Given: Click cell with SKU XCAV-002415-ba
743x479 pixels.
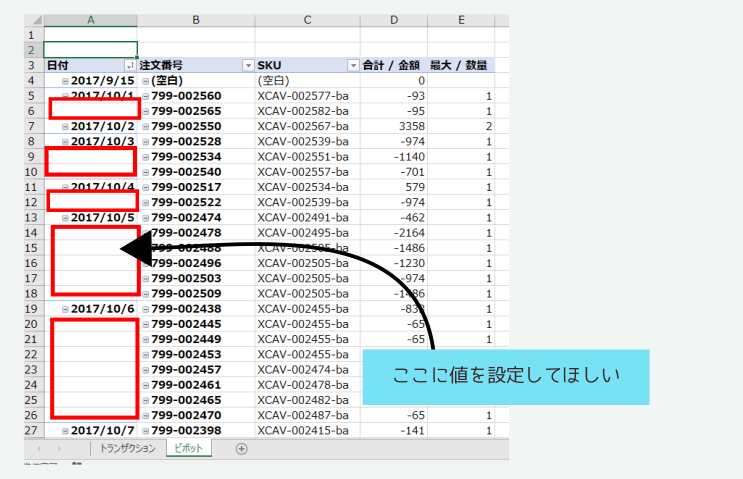Looking at the screenshot, I should click(x=308, y=431).
